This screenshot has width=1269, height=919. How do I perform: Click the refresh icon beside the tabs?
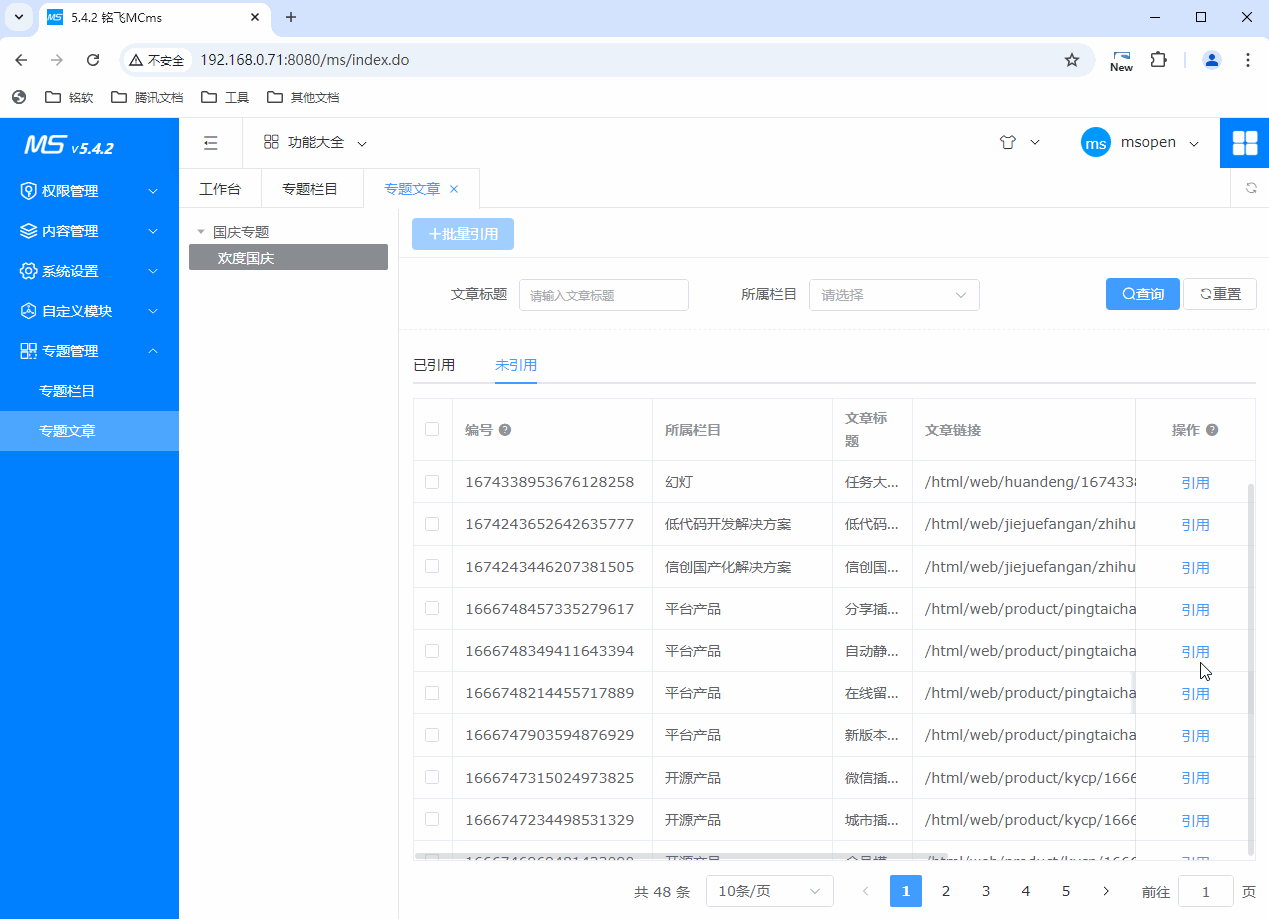point(1250,188)
